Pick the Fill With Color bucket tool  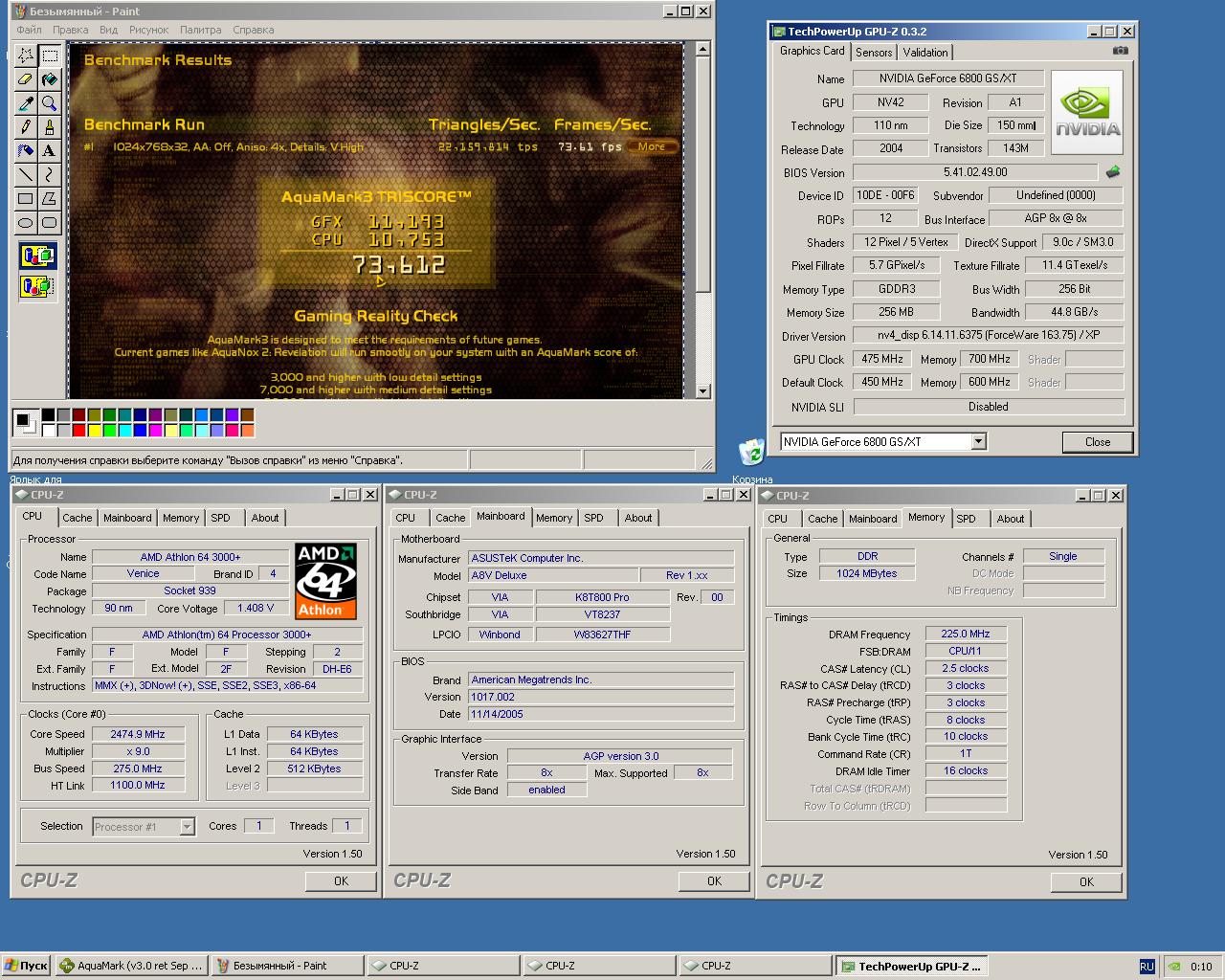[x=50, y=79]
